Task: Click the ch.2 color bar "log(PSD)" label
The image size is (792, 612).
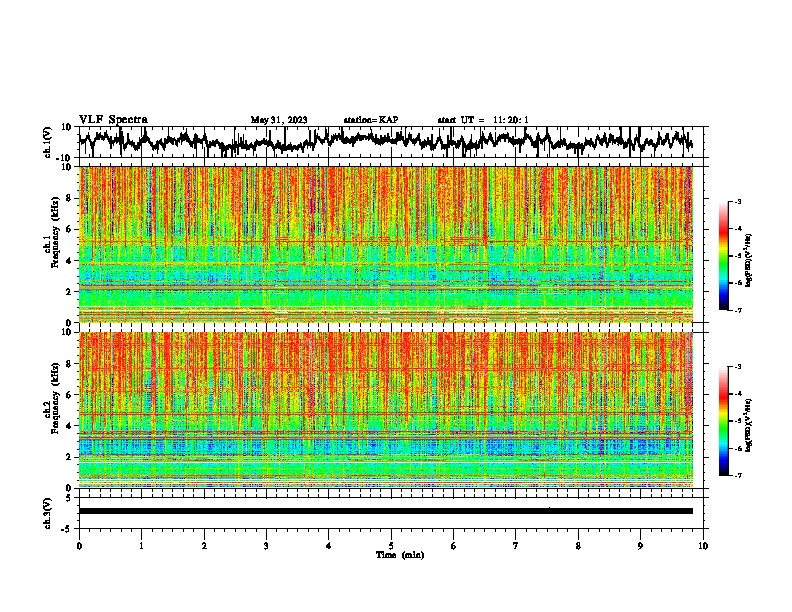Action: click(x=749, y=426)
